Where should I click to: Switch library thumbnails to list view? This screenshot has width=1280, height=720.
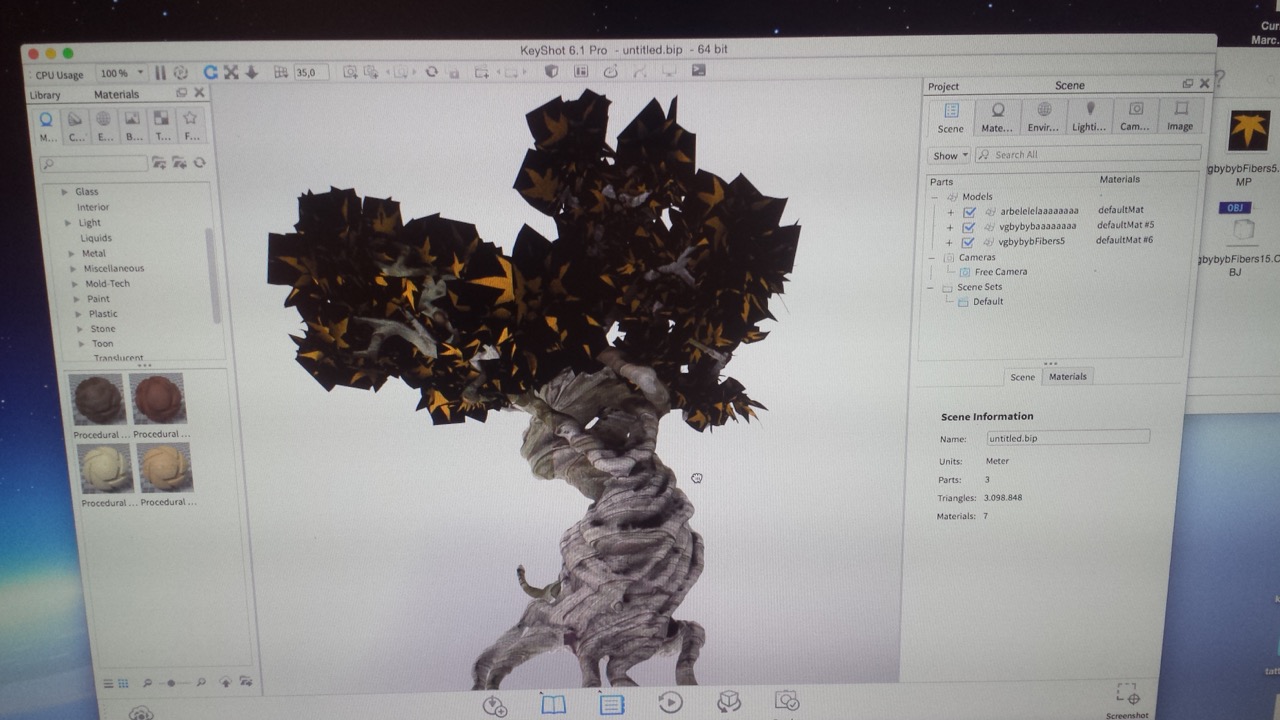[x=109, y=683]
